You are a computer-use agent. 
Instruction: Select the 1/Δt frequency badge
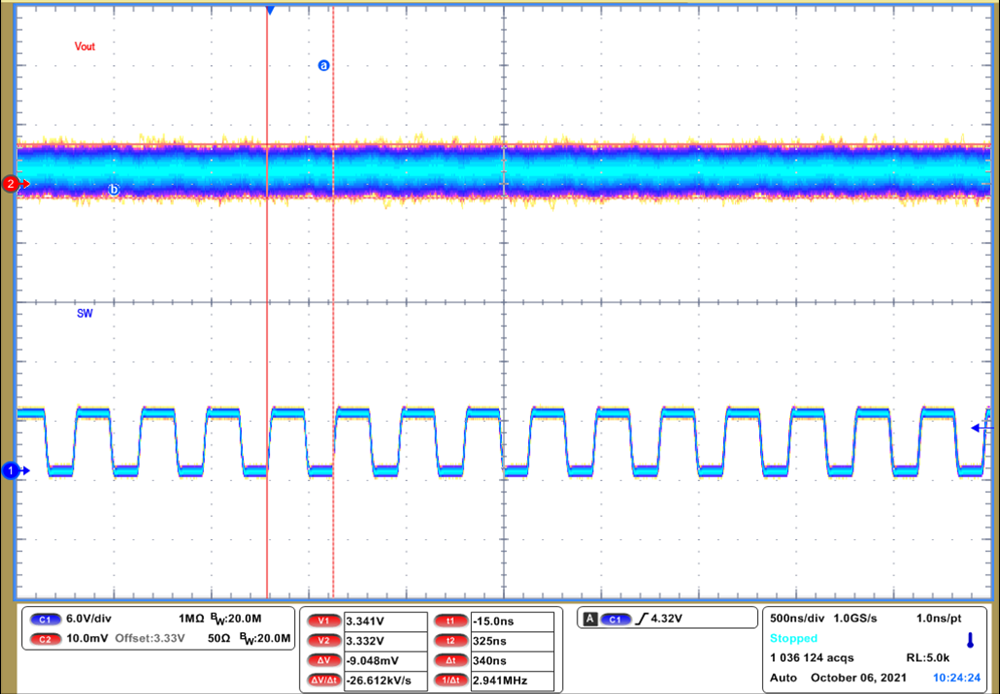point(450,679)
